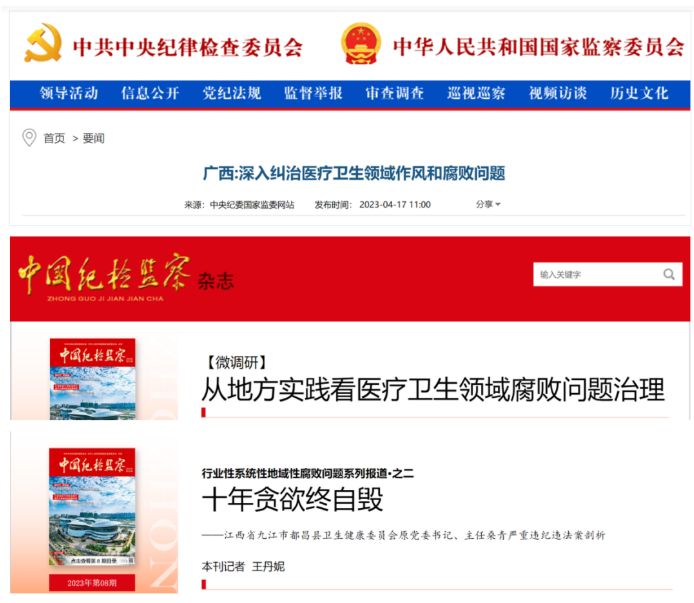Open the 历史文化 navigation item

click(639, 93)
